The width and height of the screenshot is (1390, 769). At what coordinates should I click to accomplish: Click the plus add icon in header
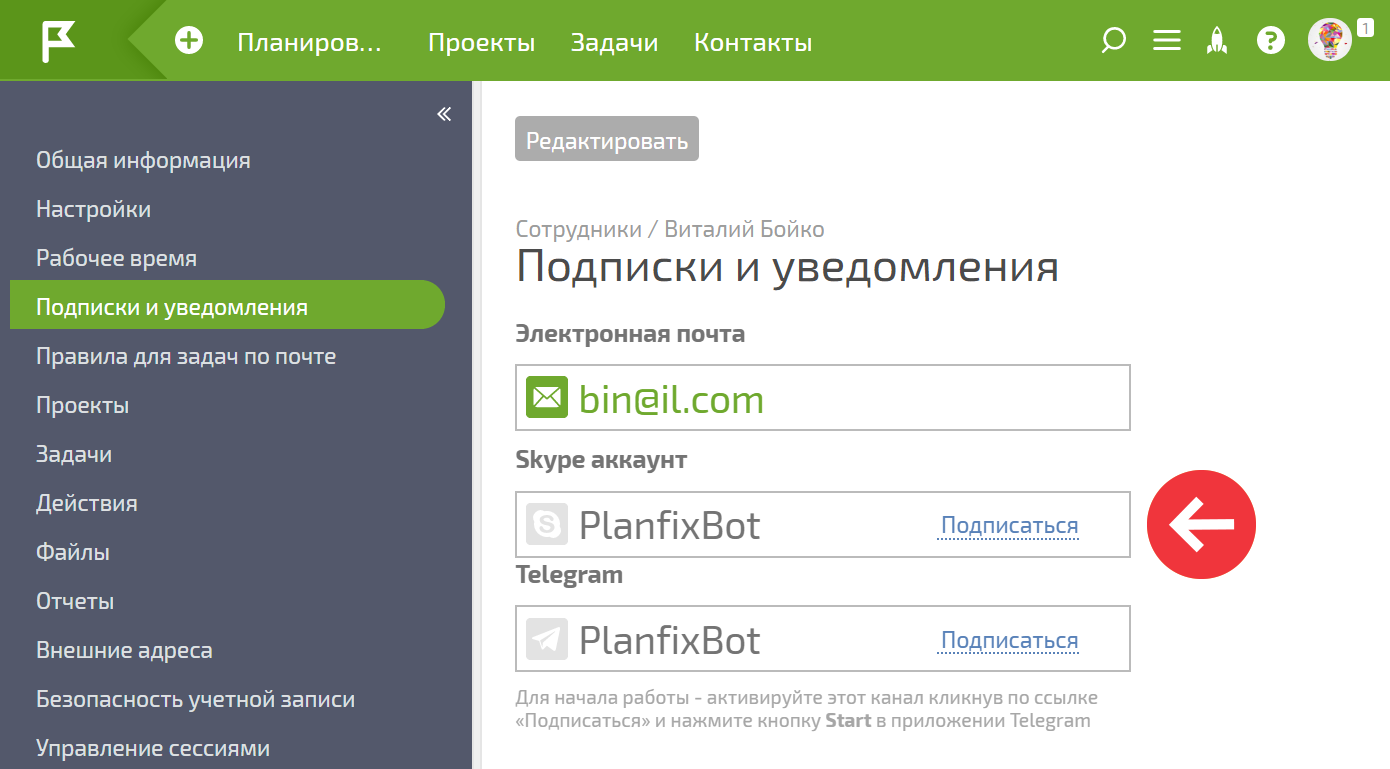189,41
